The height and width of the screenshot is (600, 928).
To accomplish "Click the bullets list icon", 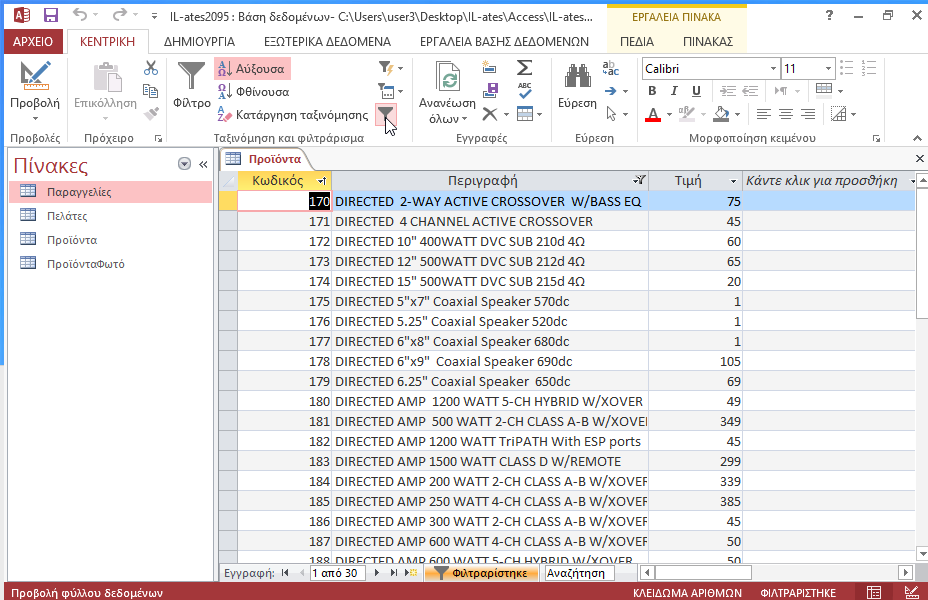I will 847,68.
